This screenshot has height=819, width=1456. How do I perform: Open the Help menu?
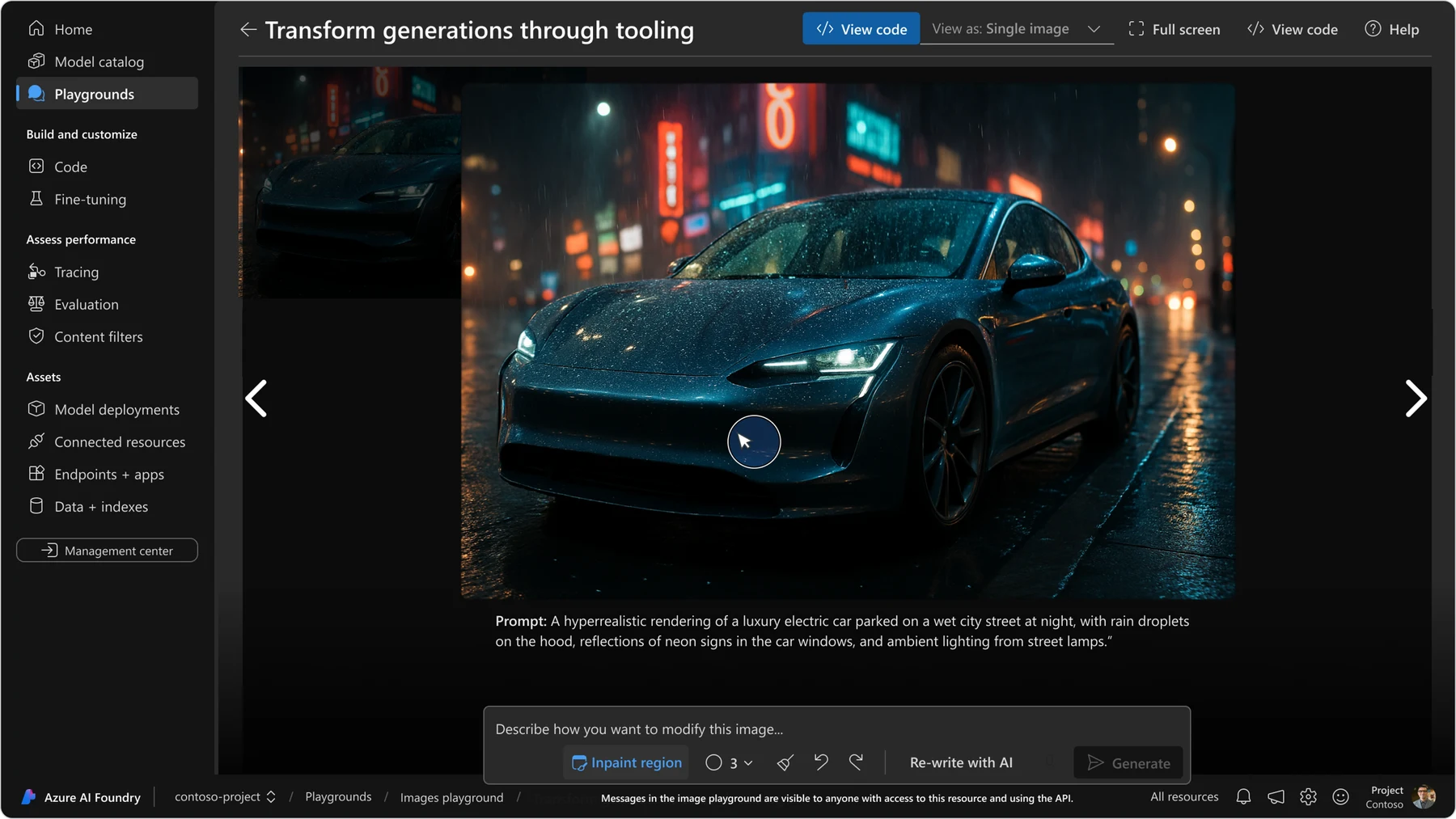coord(1392,29)
